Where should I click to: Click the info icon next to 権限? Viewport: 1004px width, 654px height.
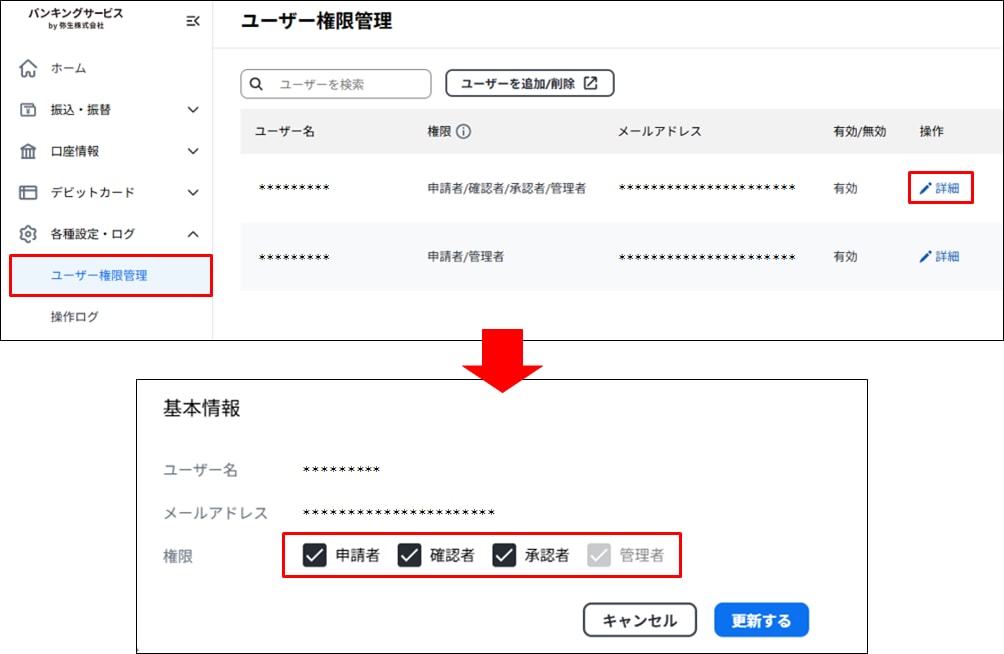pyautogui.click(x=464, y=131)
